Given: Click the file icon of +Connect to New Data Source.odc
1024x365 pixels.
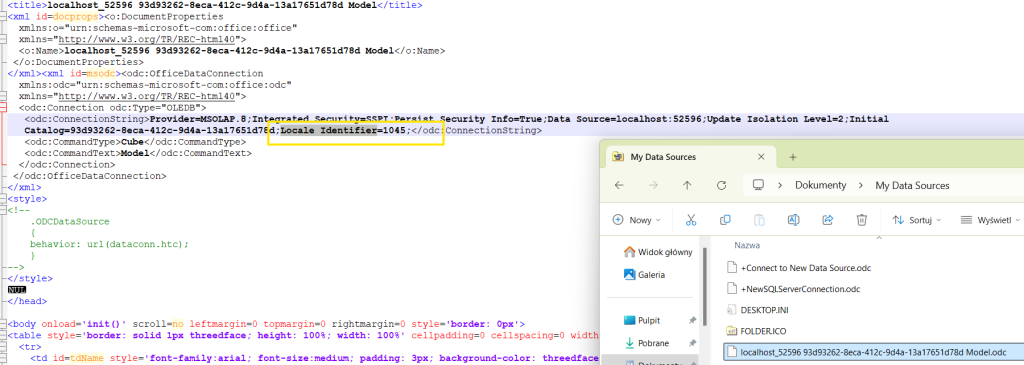Looking at the screenshot, I should 732,268.
